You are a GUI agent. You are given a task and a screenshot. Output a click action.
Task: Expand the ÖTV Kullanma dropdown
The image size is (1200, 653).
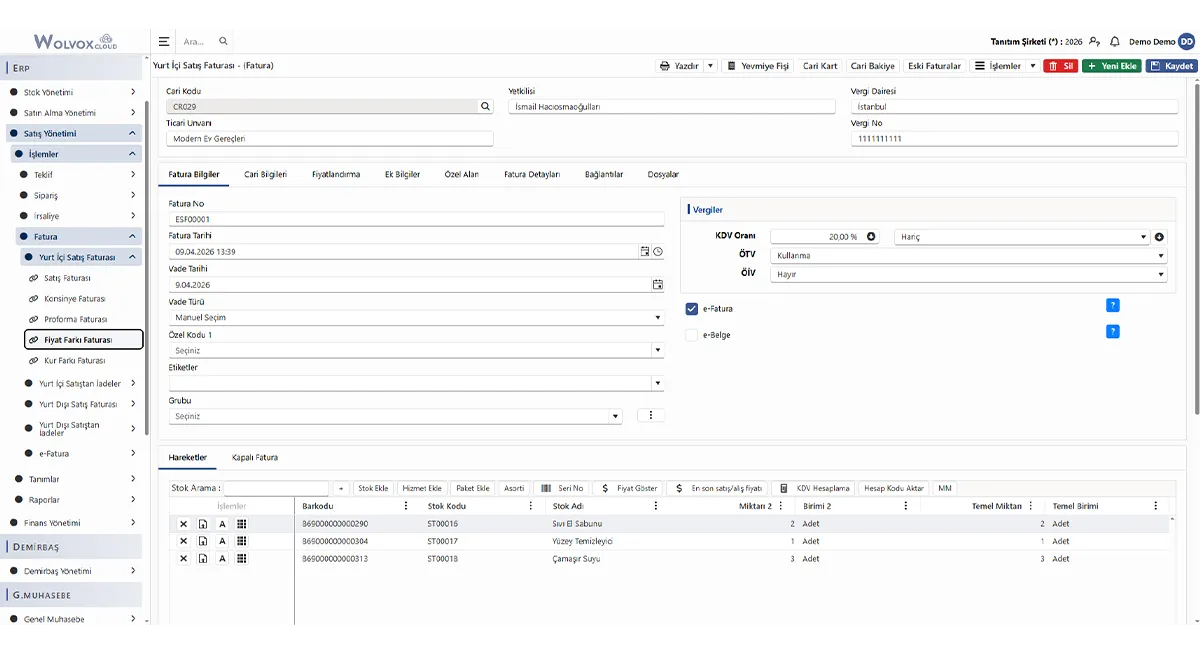969,256
